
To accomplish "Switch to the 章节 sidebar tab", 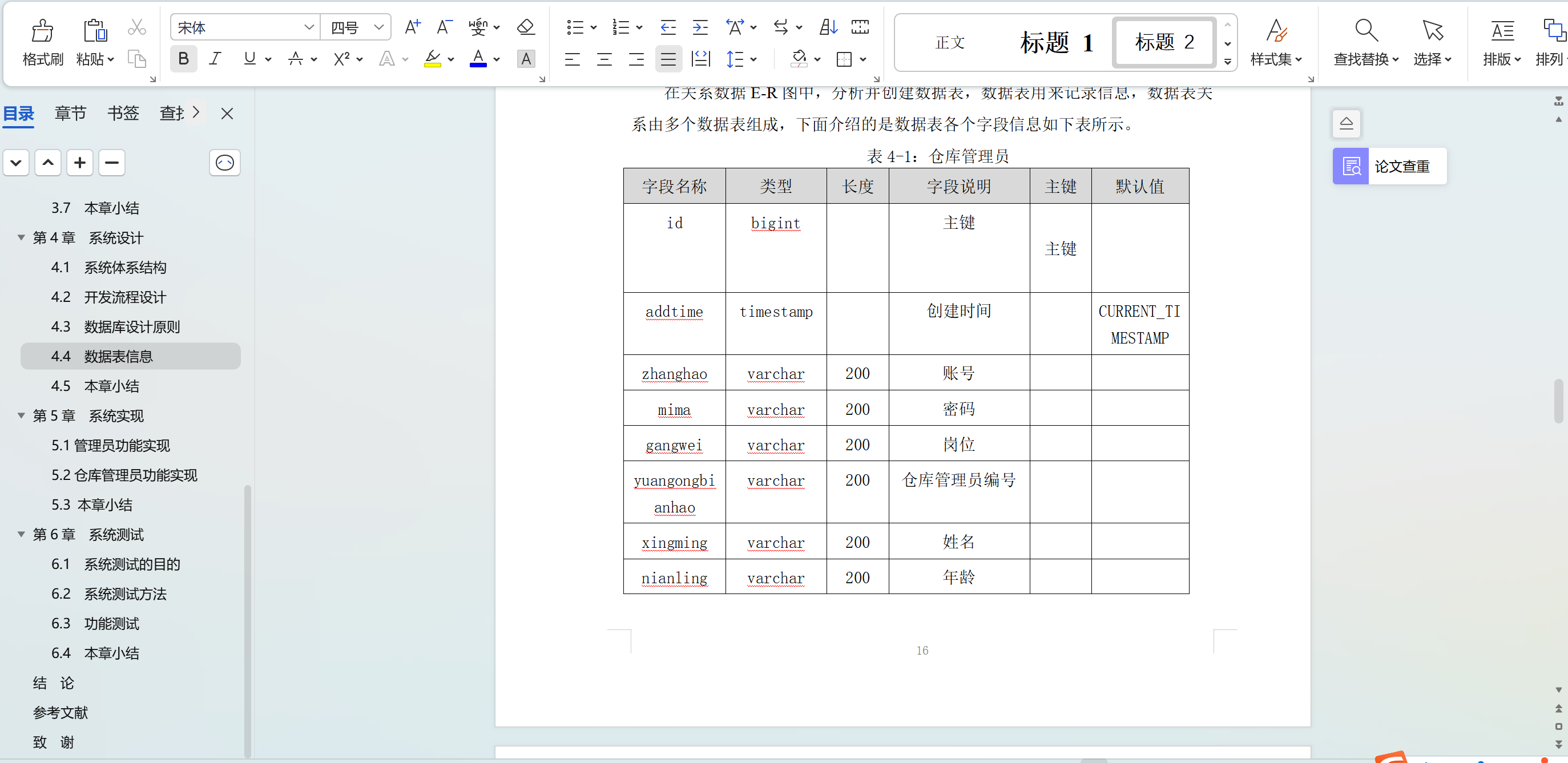I will click(x=70, y=112).
